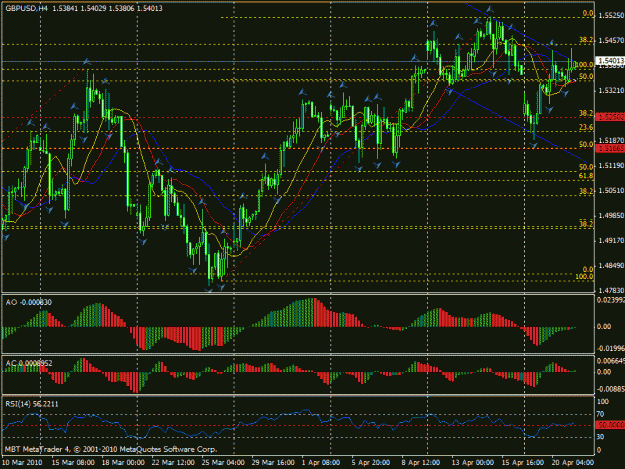625x469 pixels.
Task: Click the 10 Mar 2010 date label
Action: 22,463
